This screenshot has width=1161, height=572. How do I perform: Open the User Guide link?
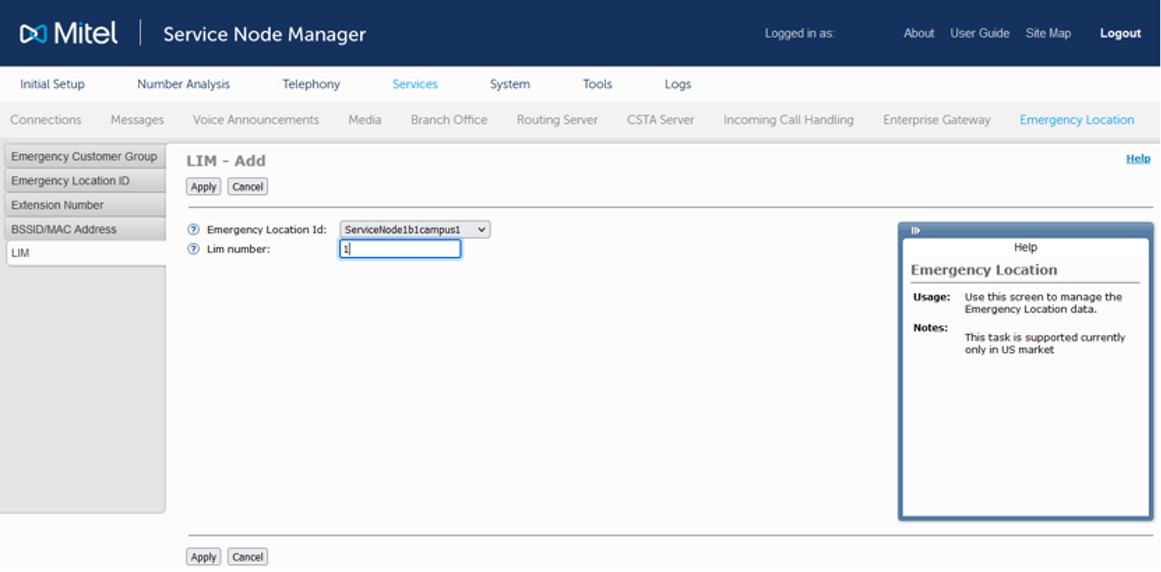(x=979, y=33)
